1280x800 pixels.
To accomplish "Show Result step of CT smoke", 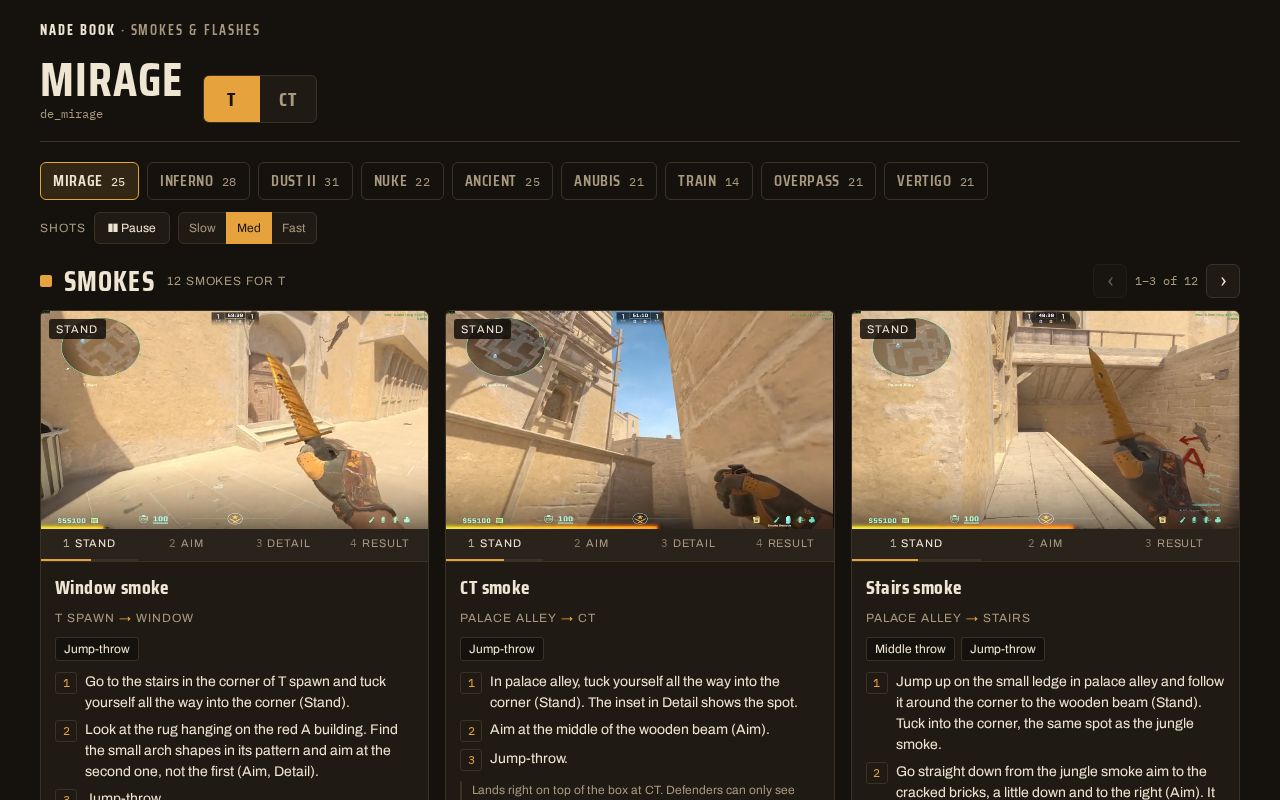I will pos(786,544).
